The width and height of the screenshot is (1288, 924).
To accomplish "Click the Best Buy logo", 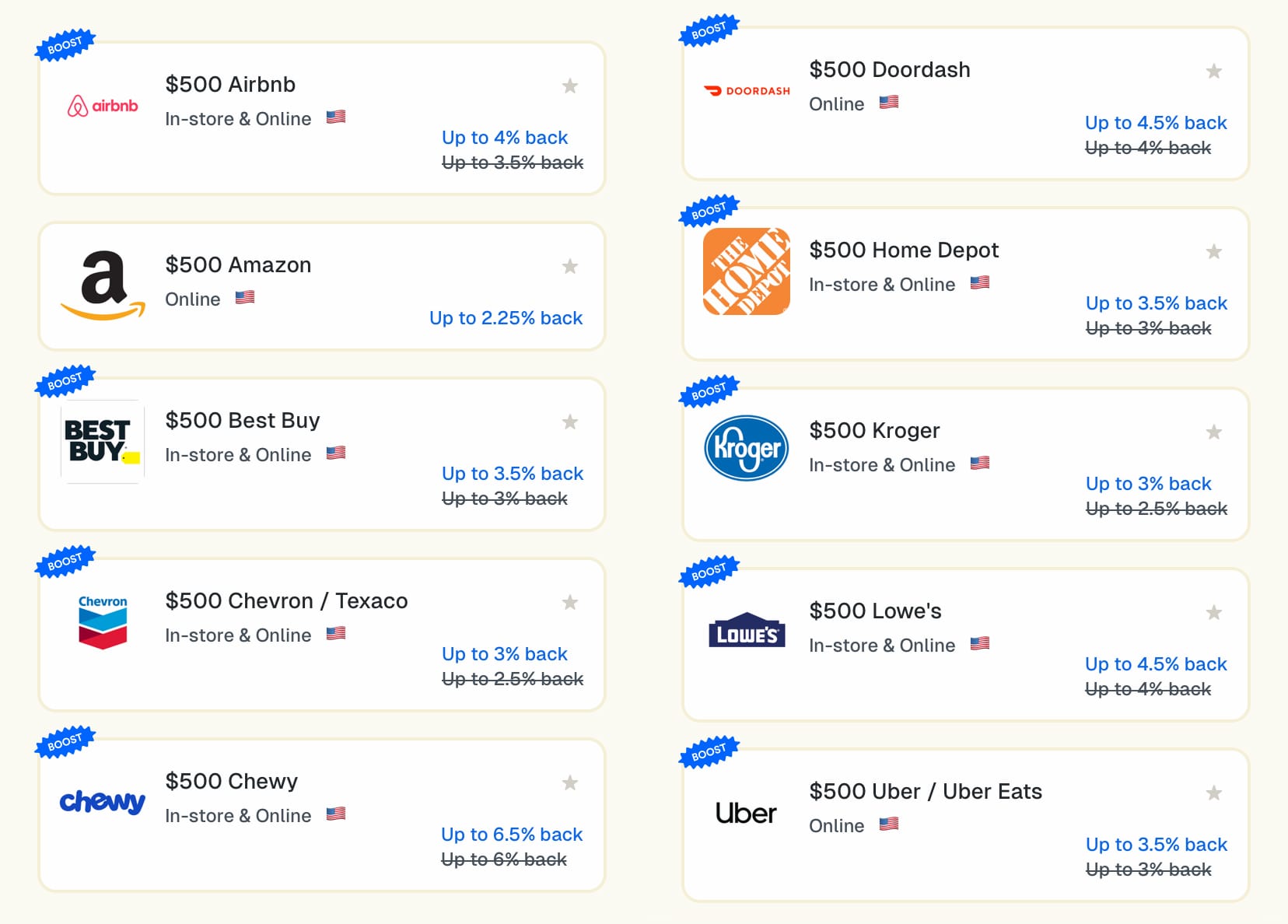I will point(102,440).
